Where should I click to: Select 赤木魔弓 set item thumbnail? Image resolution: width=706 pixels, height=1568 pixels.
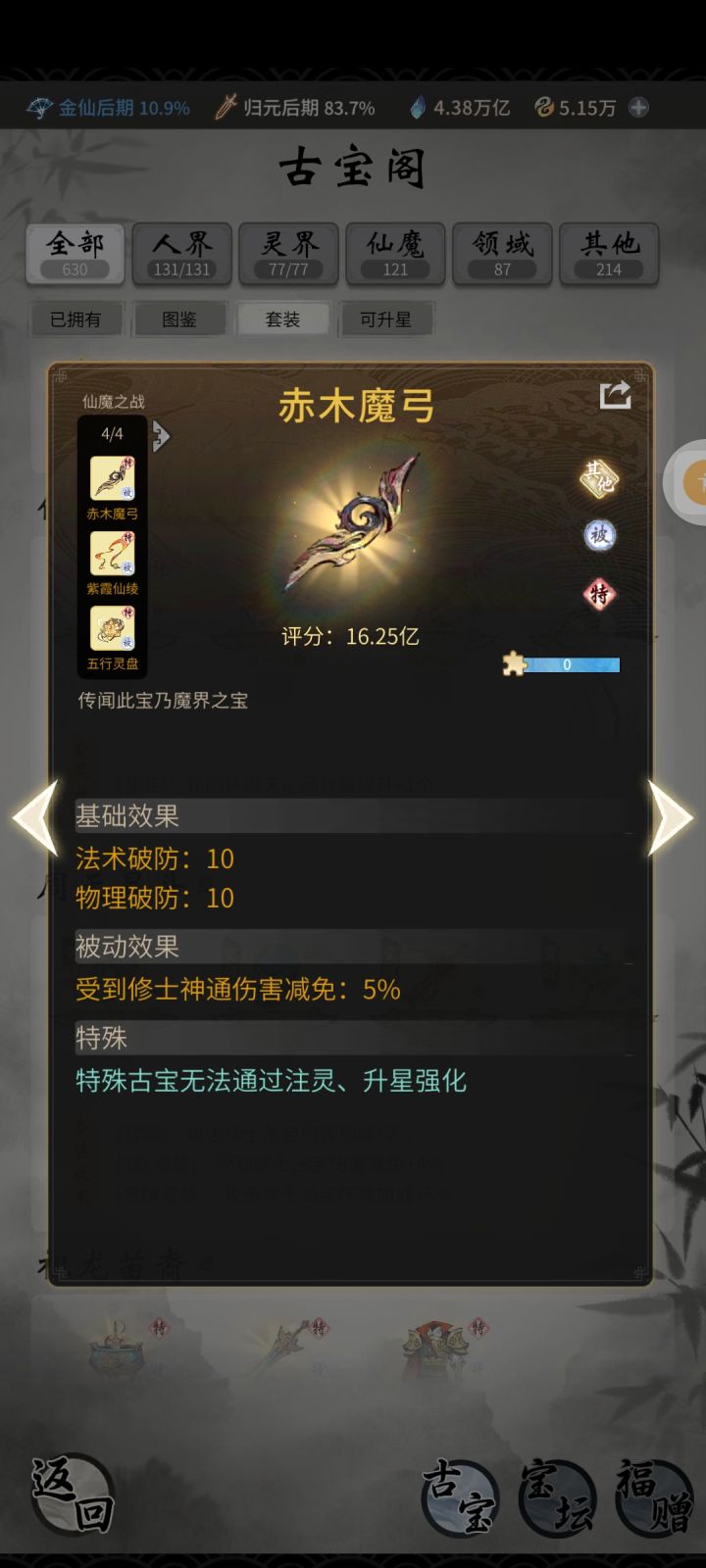pos(113,479)
